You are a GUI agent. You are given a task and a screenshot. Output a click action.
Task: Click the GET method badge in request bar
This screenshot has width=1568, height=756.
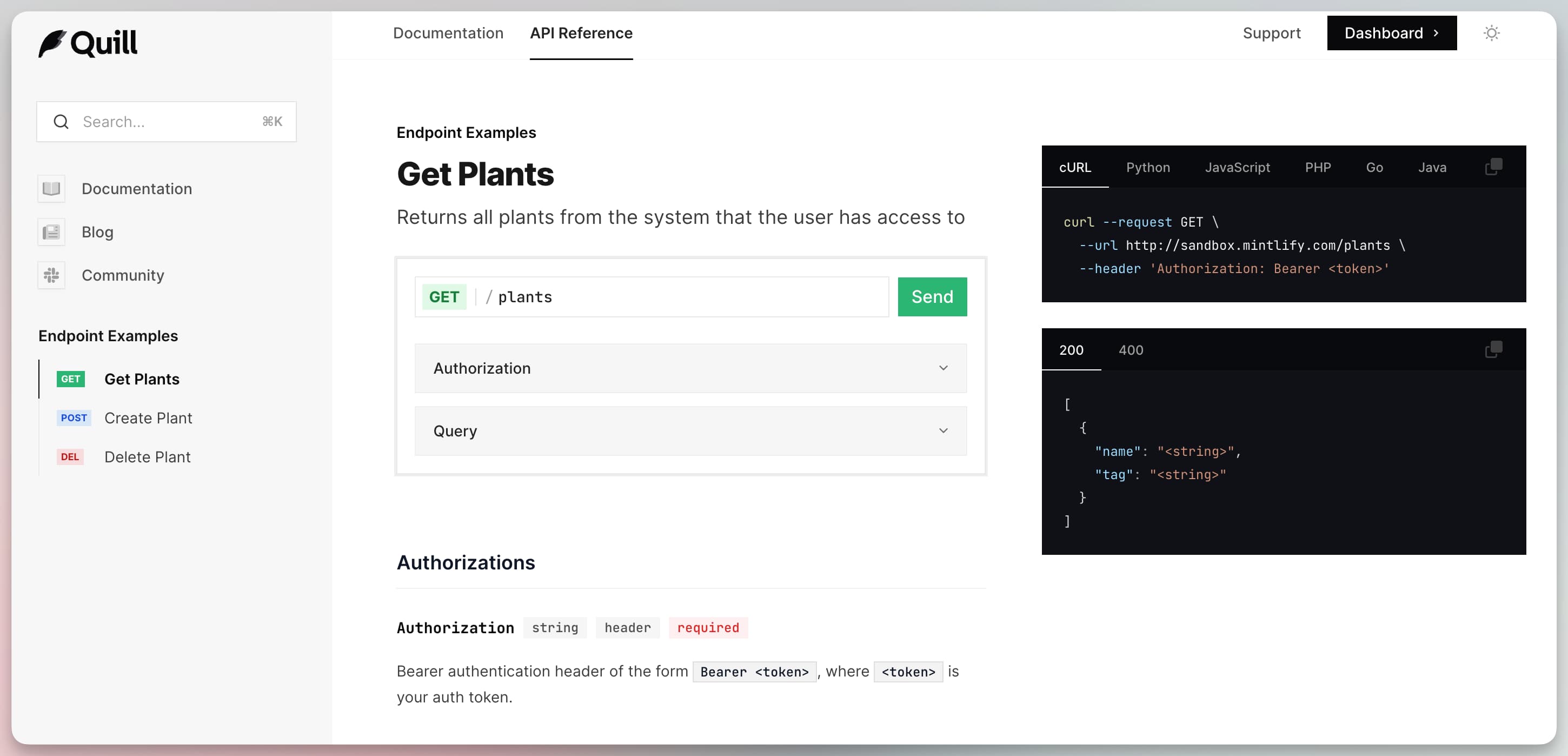point(444,297)
